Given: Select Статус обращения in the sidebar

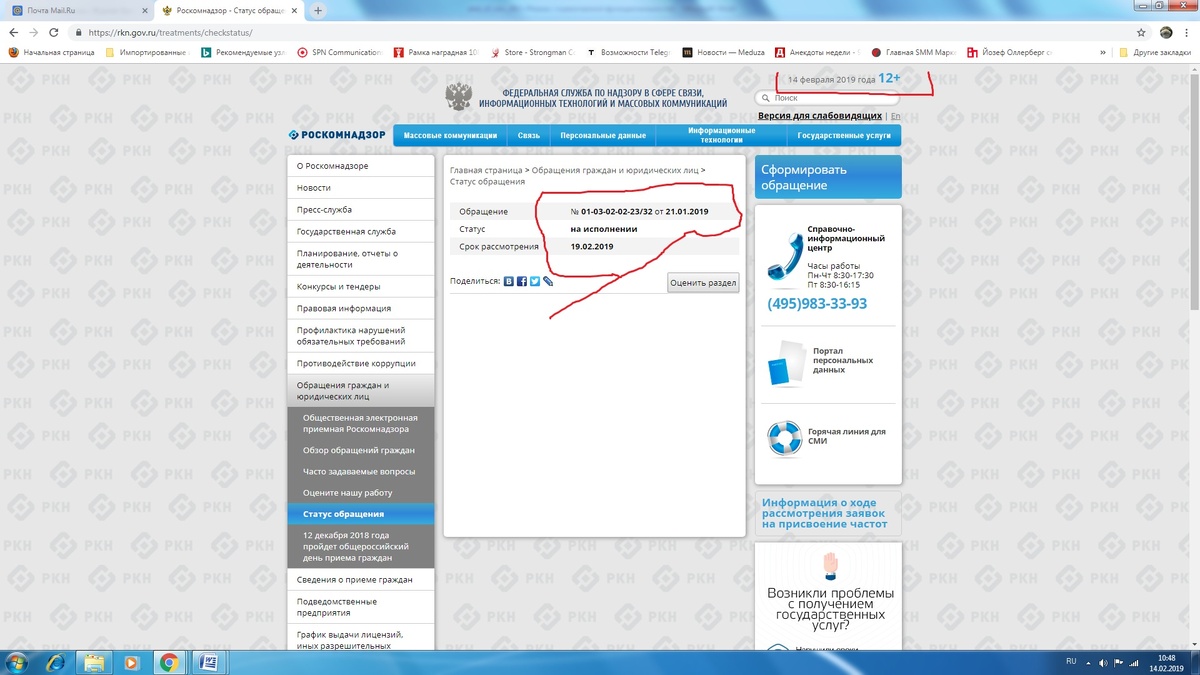Looking at the screenshot, I should pyautogui.click(x=360, y=514).
